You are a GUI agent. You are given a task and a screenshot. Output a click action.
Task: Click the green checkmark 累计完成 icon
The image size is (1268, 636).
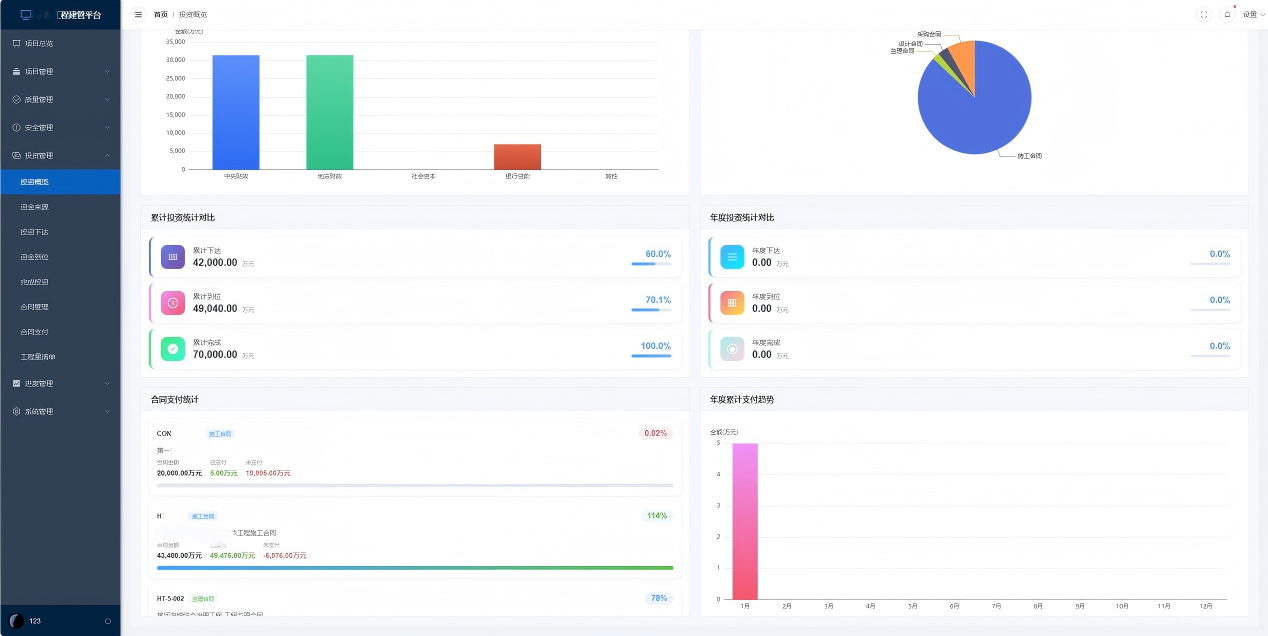[173, 349]
